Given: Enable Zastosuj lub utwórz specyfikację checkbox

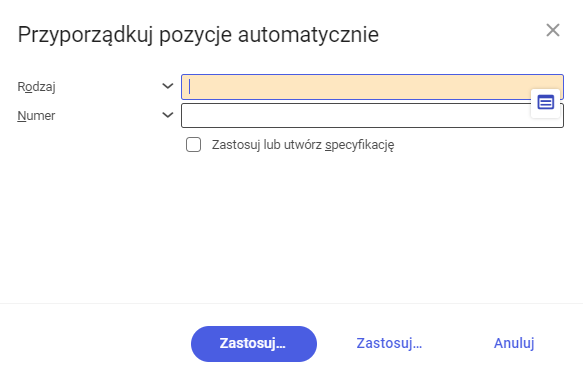Looking at the screenshot, I should 193,145.
